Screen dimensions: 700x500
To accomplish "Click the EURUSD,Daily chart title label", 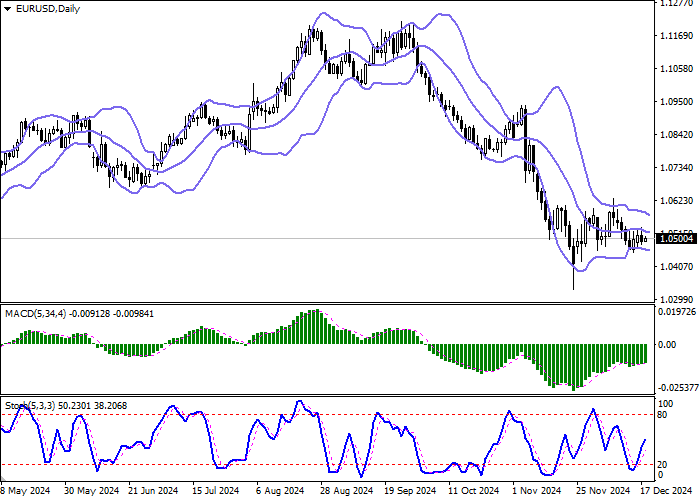I will (47, 9).
